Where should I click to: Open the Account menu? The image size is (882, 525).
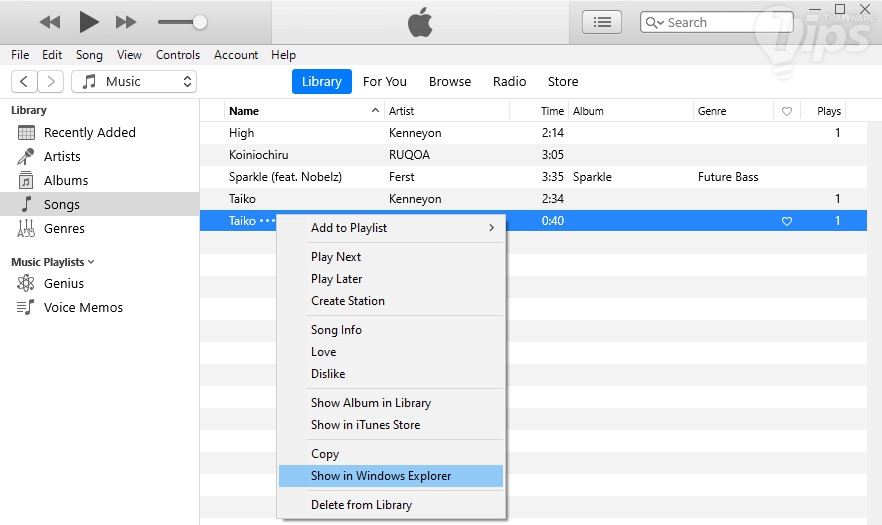tap(236, 55)
